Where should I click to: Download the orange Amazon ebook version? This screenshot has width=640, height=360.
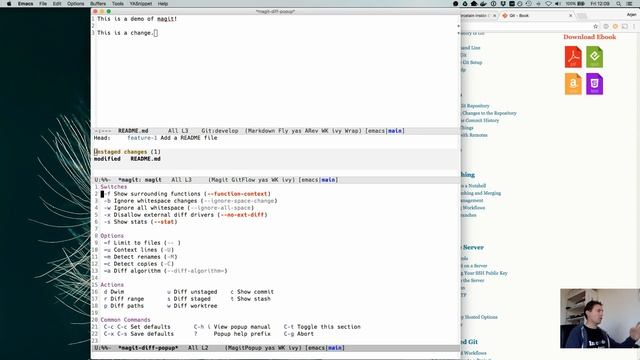pyautogui.click(x=573, y=84)
